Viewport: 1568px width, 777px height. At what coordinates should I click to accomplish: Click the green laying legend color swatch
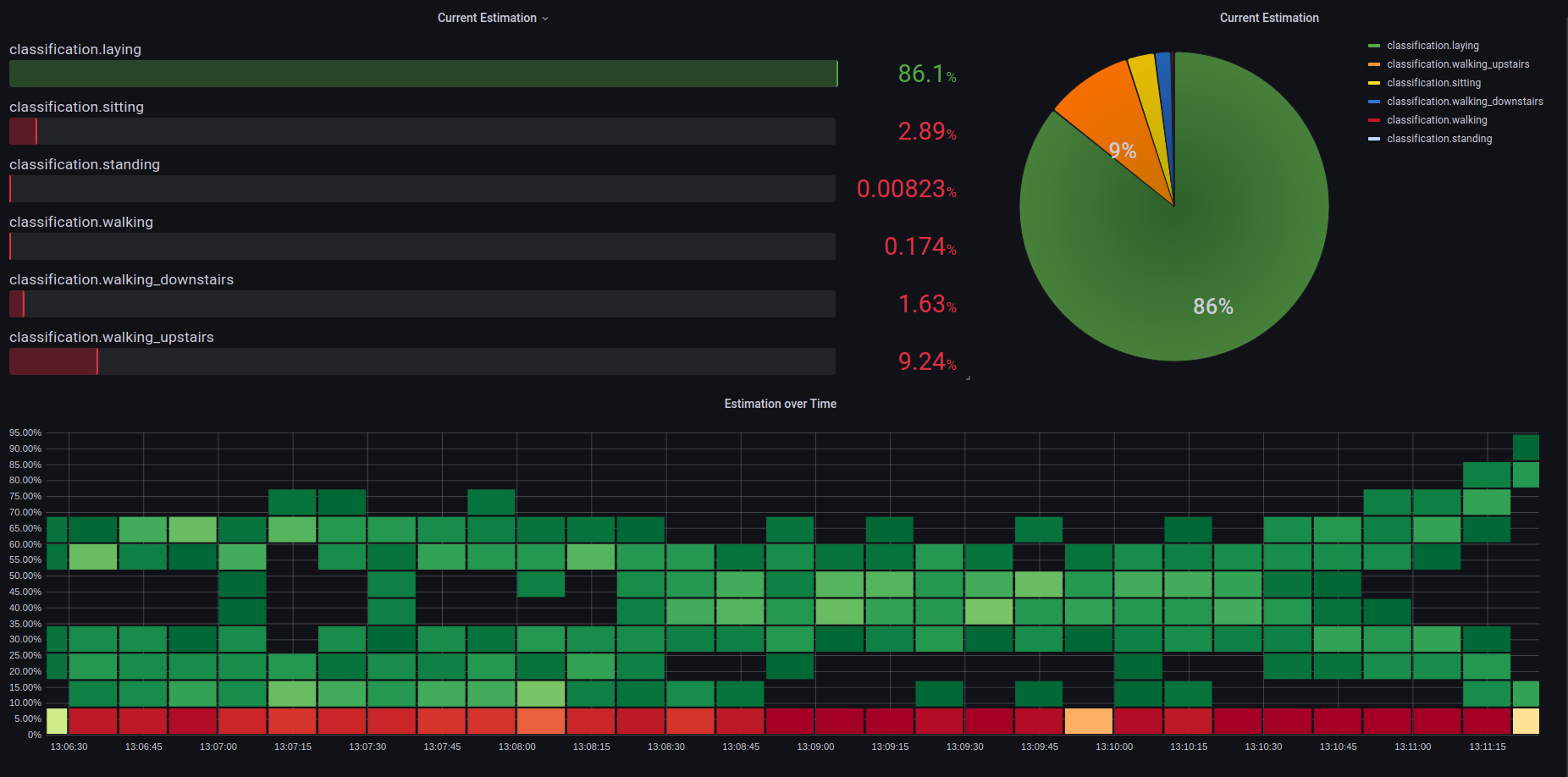point(1374,46)
